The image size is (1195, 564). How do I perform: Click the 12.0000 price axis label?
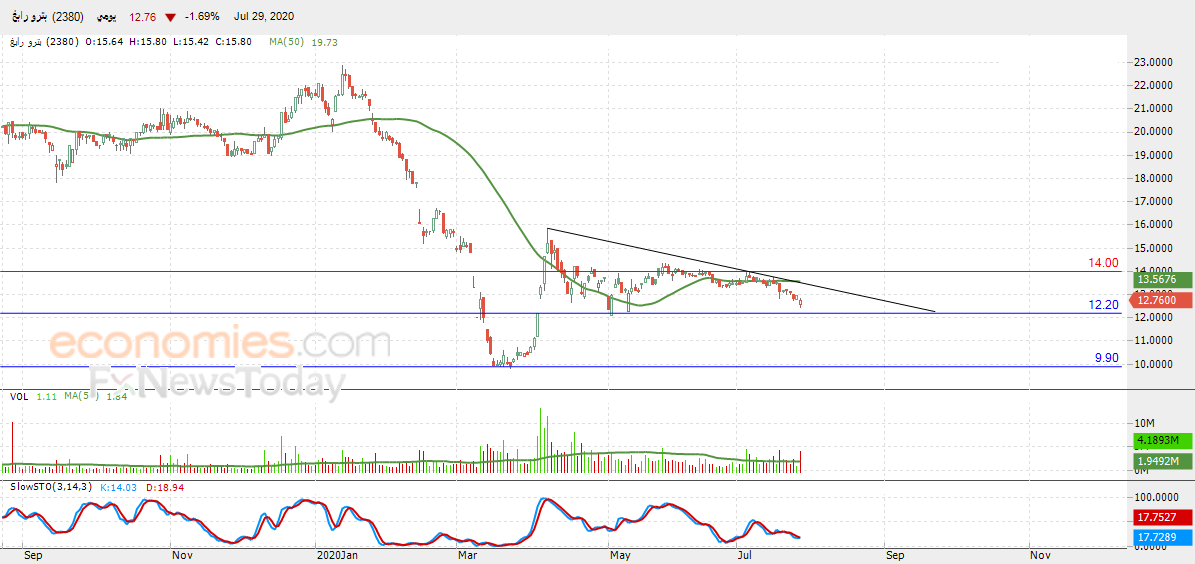click(x=1154, y=317)
